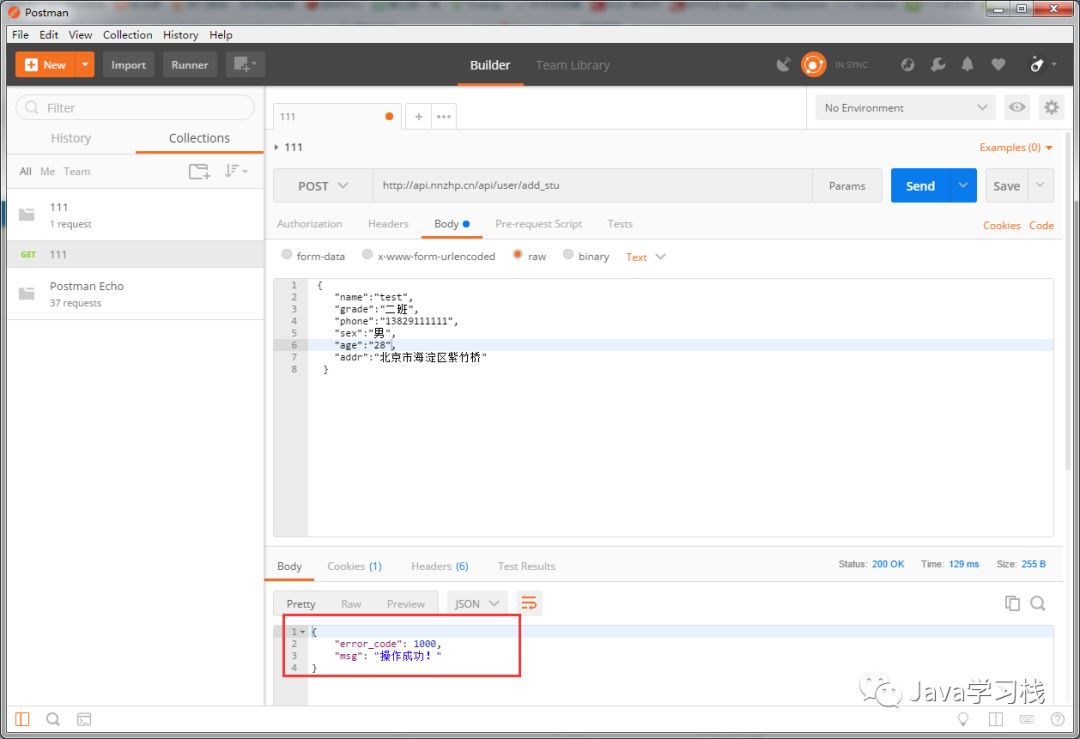Open the Help menu
Viewport: 1080px width, 739px height.
(220, 34)
